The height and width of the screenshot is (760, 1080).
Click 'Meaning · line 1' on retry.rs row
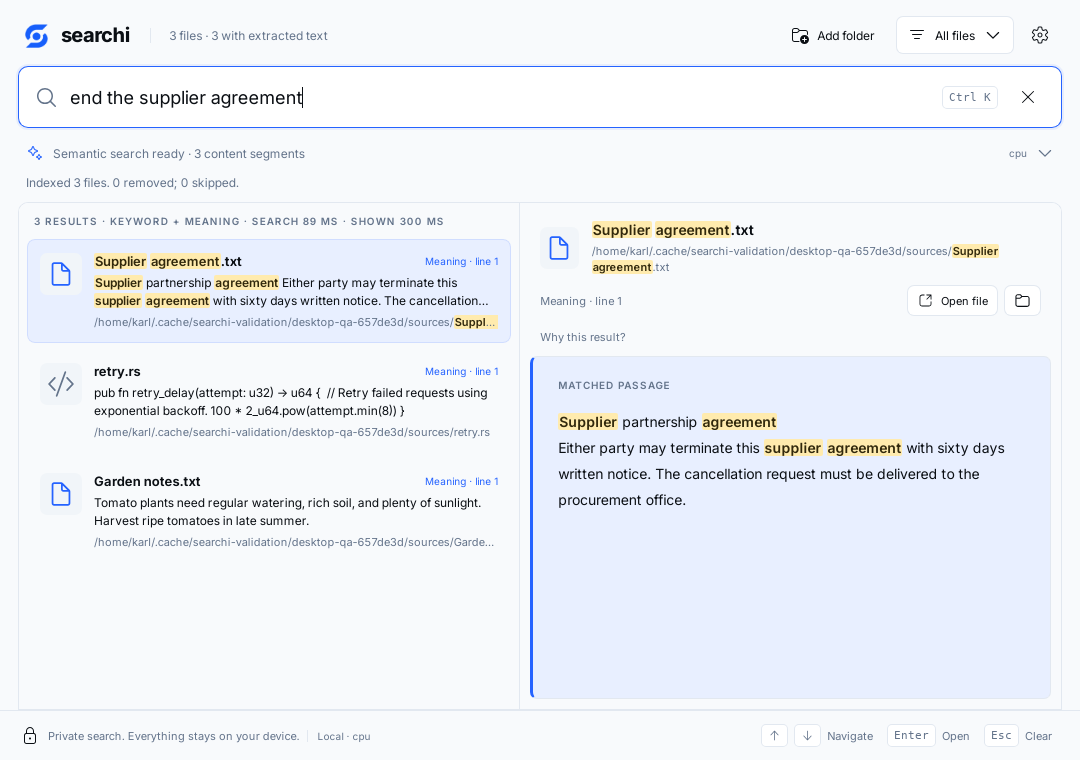point(461,371)
